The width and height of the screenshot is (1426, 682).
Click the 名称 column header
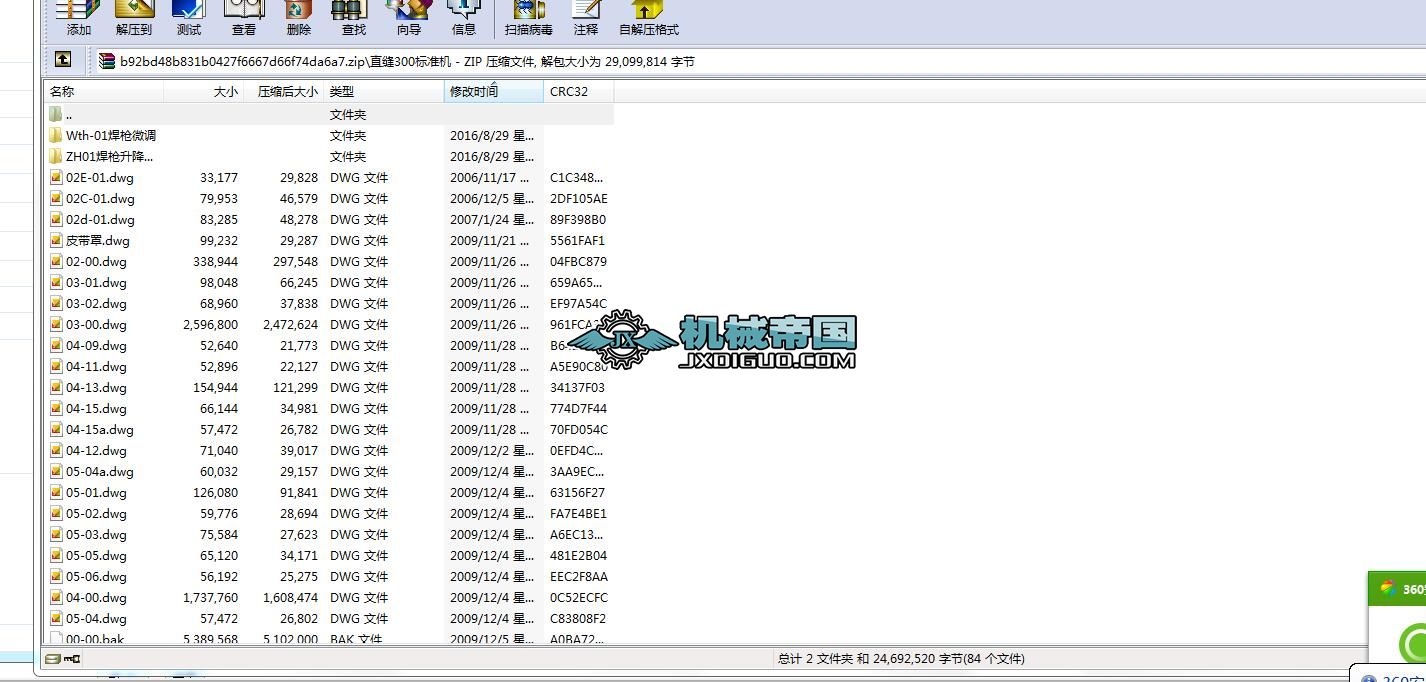tap(62, 91)
